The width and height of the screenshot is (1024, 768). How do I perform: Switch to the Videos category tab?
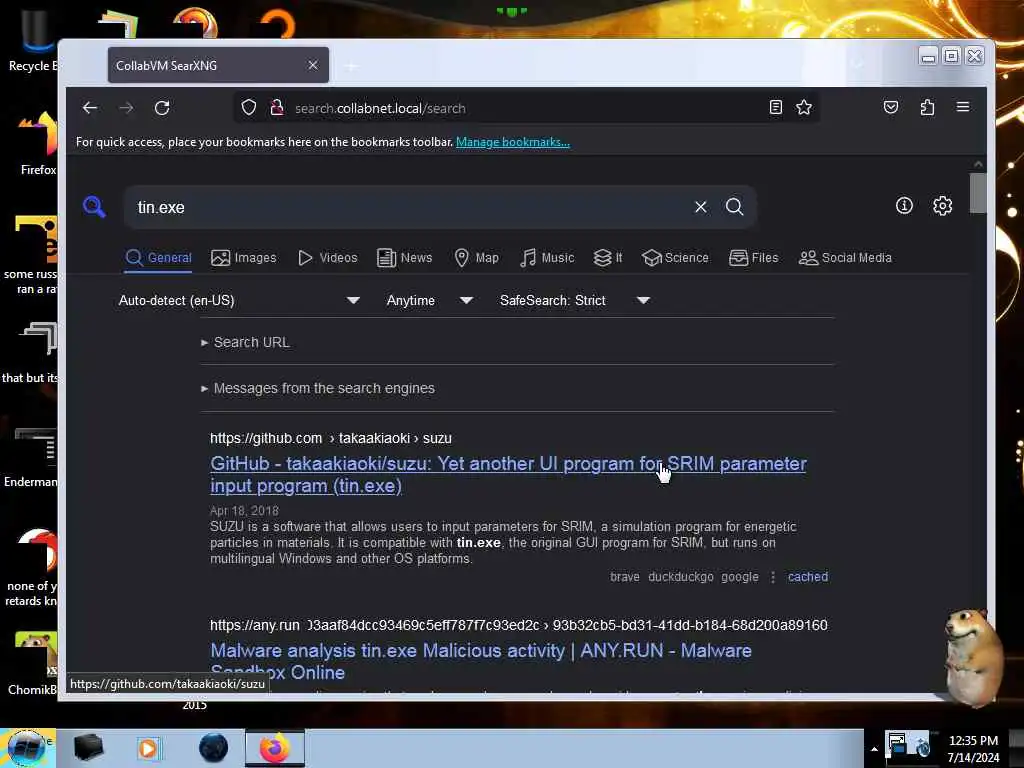point(328,258)
